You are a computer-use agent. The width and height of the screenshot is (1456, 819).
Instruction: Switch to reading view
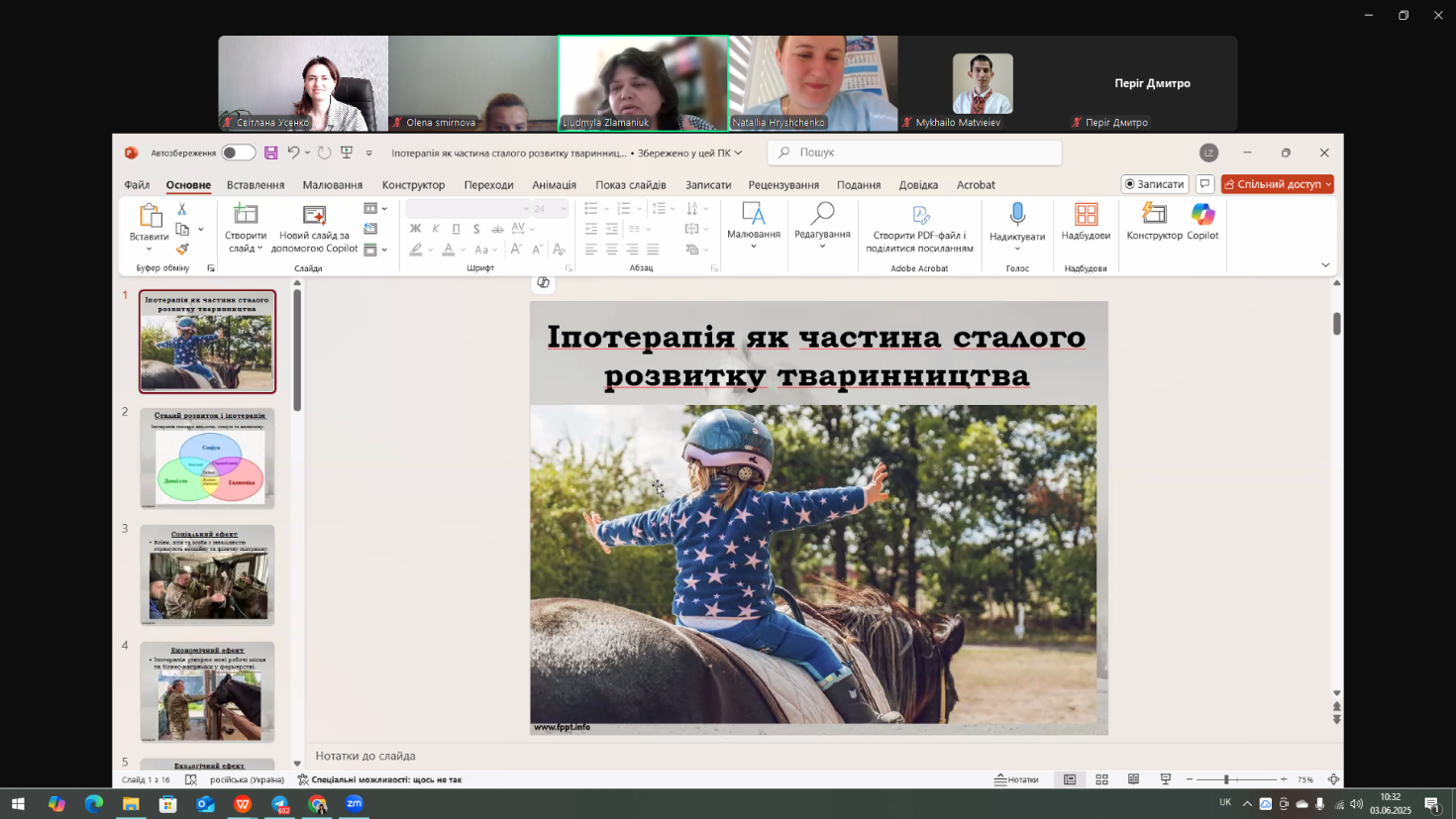click(x=1133, y=779)
